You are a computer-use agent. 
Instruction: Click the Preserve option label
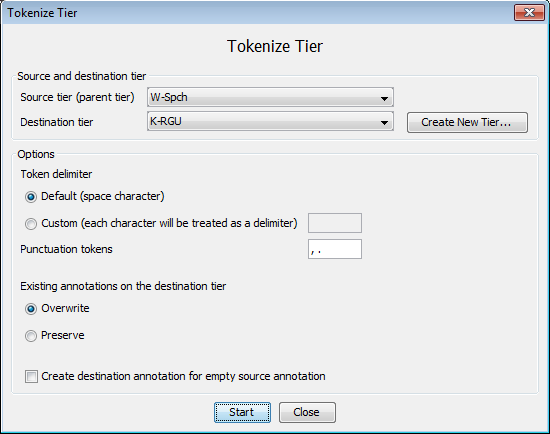(63, 335)
